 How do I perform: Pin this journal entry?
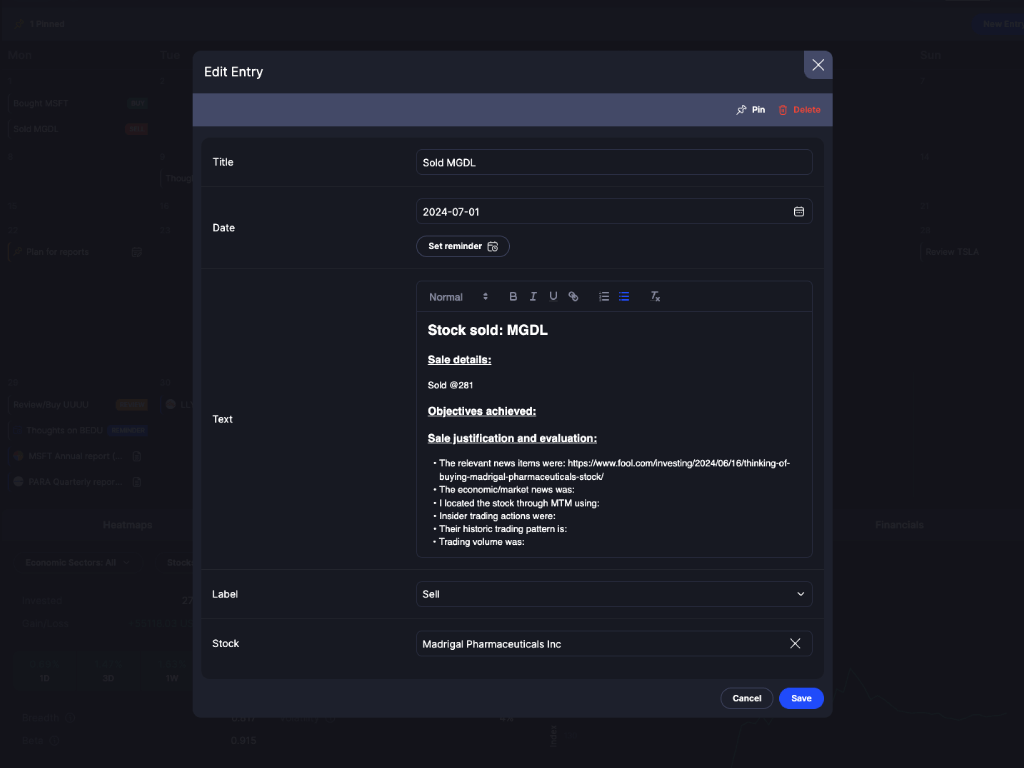click(750, 110)
